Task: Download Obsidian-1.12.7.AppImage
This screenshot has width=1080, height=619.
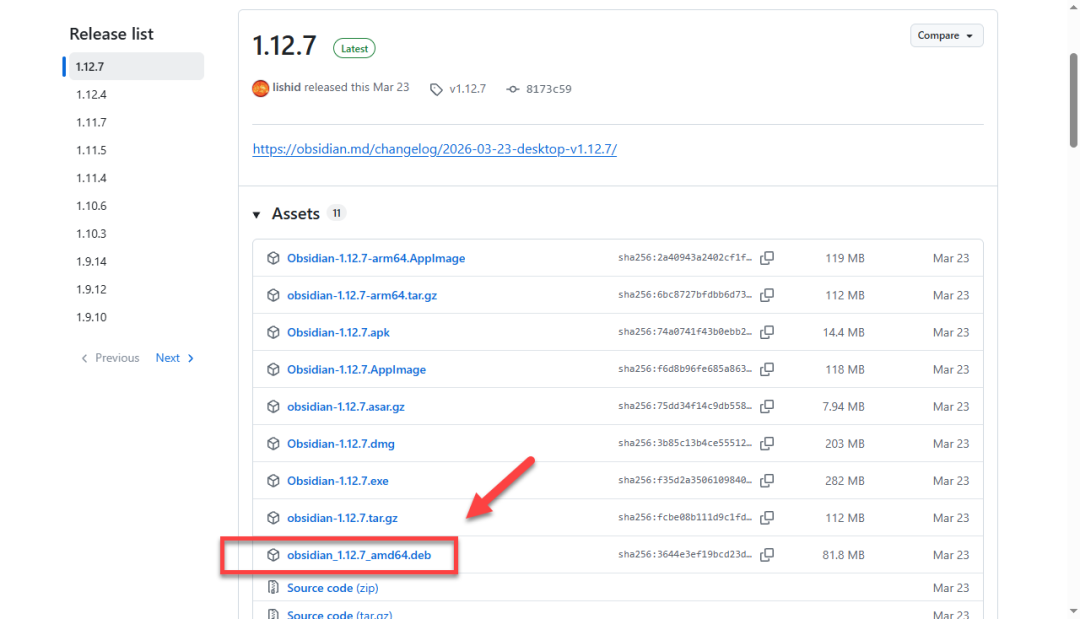Action: point(356,370)
